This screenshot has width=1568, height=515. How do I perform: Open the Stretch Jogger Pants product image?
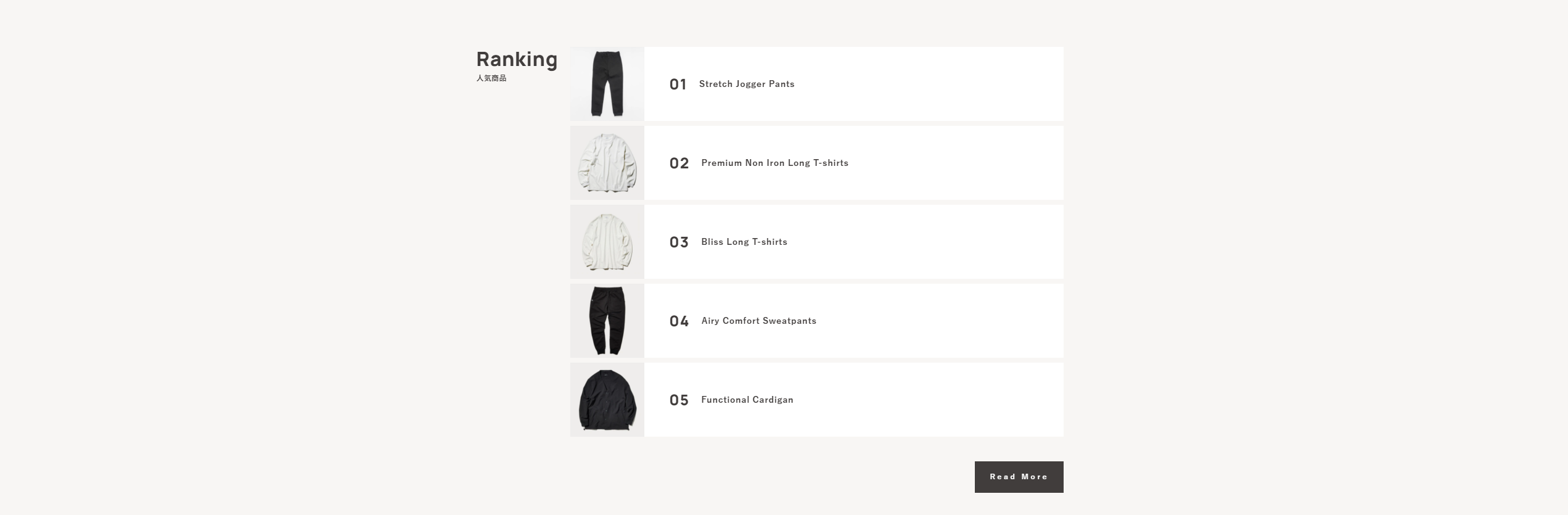coord(607,84)
